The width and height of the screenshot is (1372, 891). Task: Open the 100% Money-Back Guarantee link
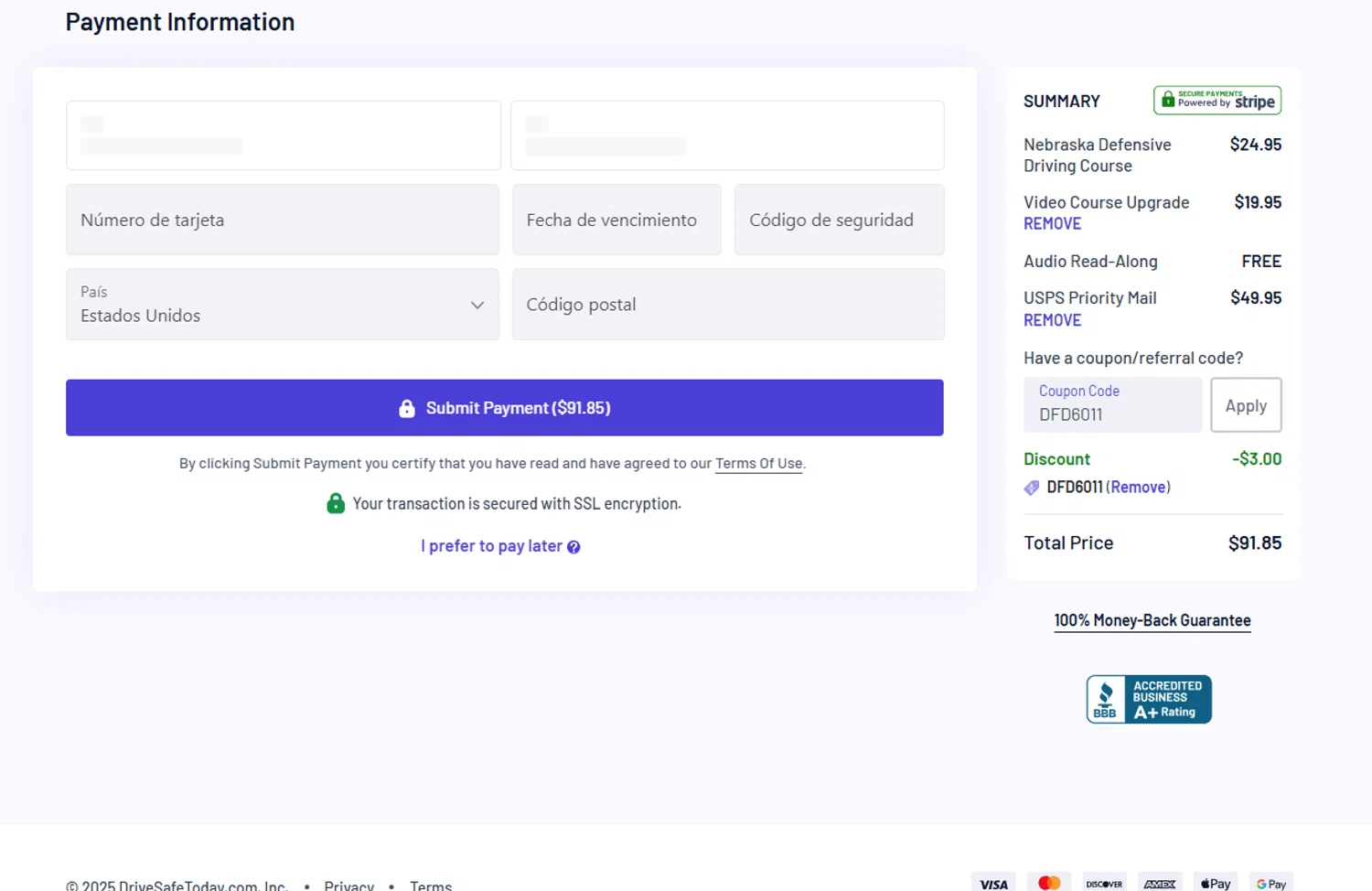click(1152, 620)
